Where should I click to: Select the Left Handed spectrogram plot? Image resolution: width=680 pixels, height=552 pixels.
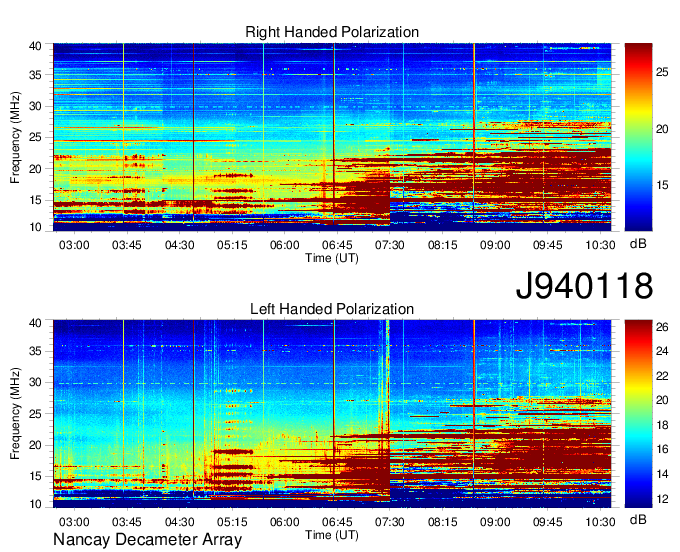click(x=332, y=414)
